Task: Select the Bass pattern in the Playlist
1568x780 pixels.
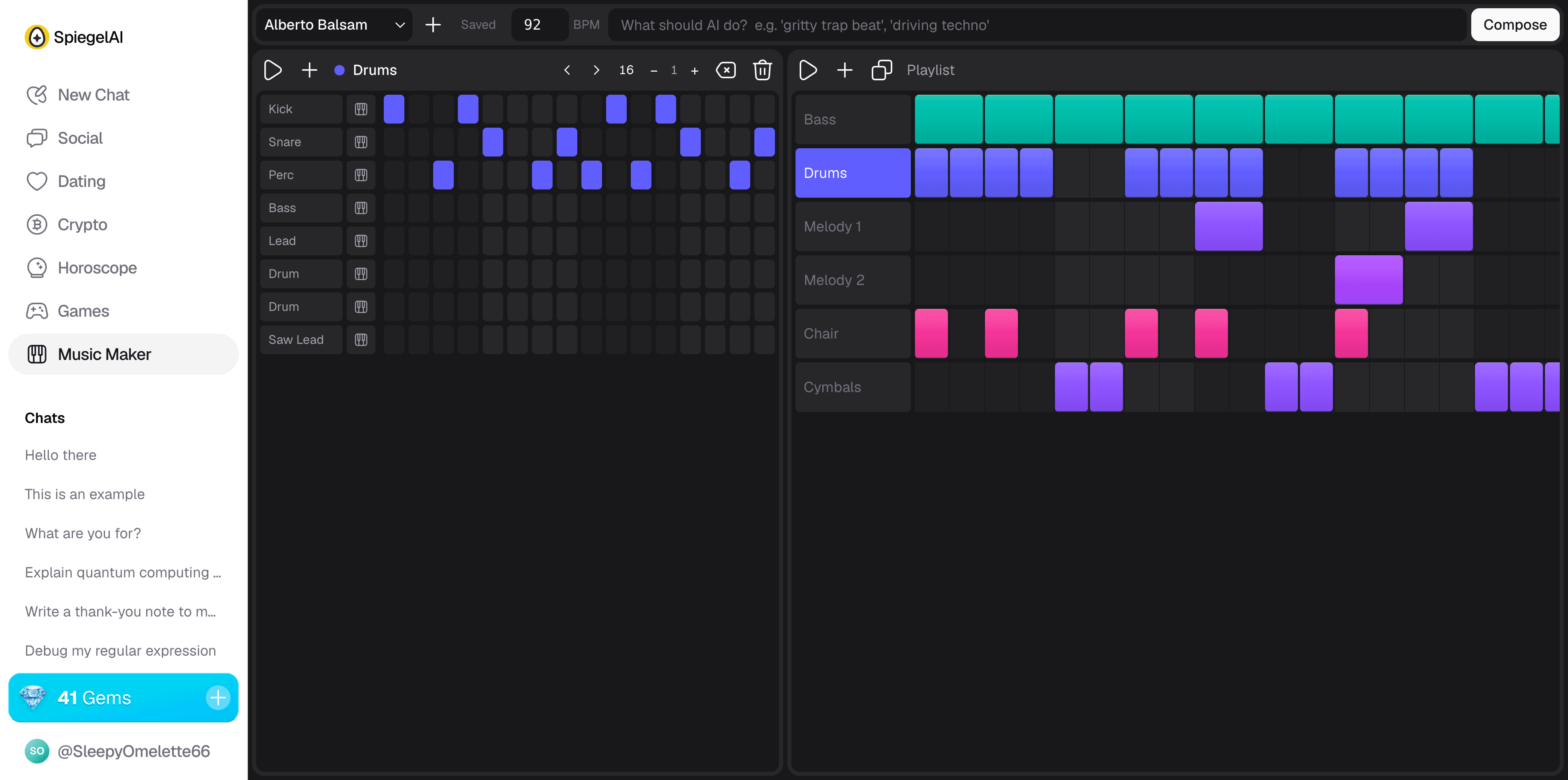Action: (x=853, y=119)
